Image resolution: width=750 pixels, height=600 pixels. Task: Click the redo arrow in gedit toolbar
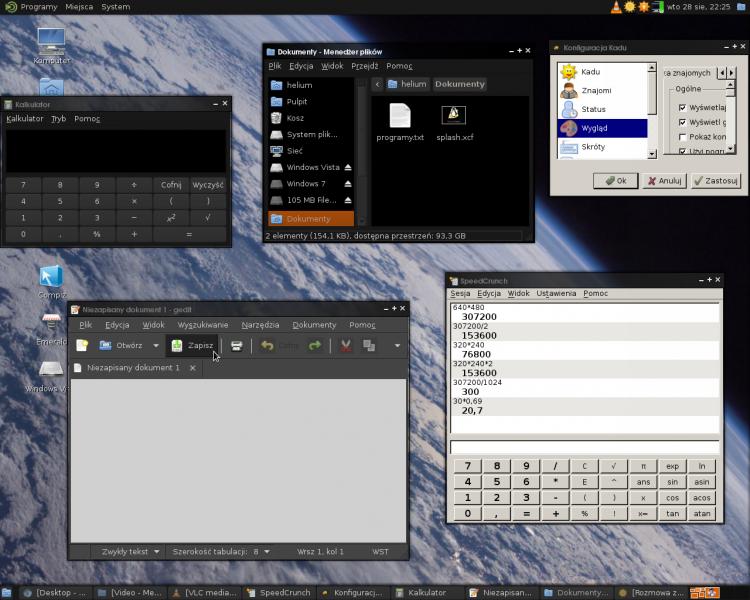point(314,346)
